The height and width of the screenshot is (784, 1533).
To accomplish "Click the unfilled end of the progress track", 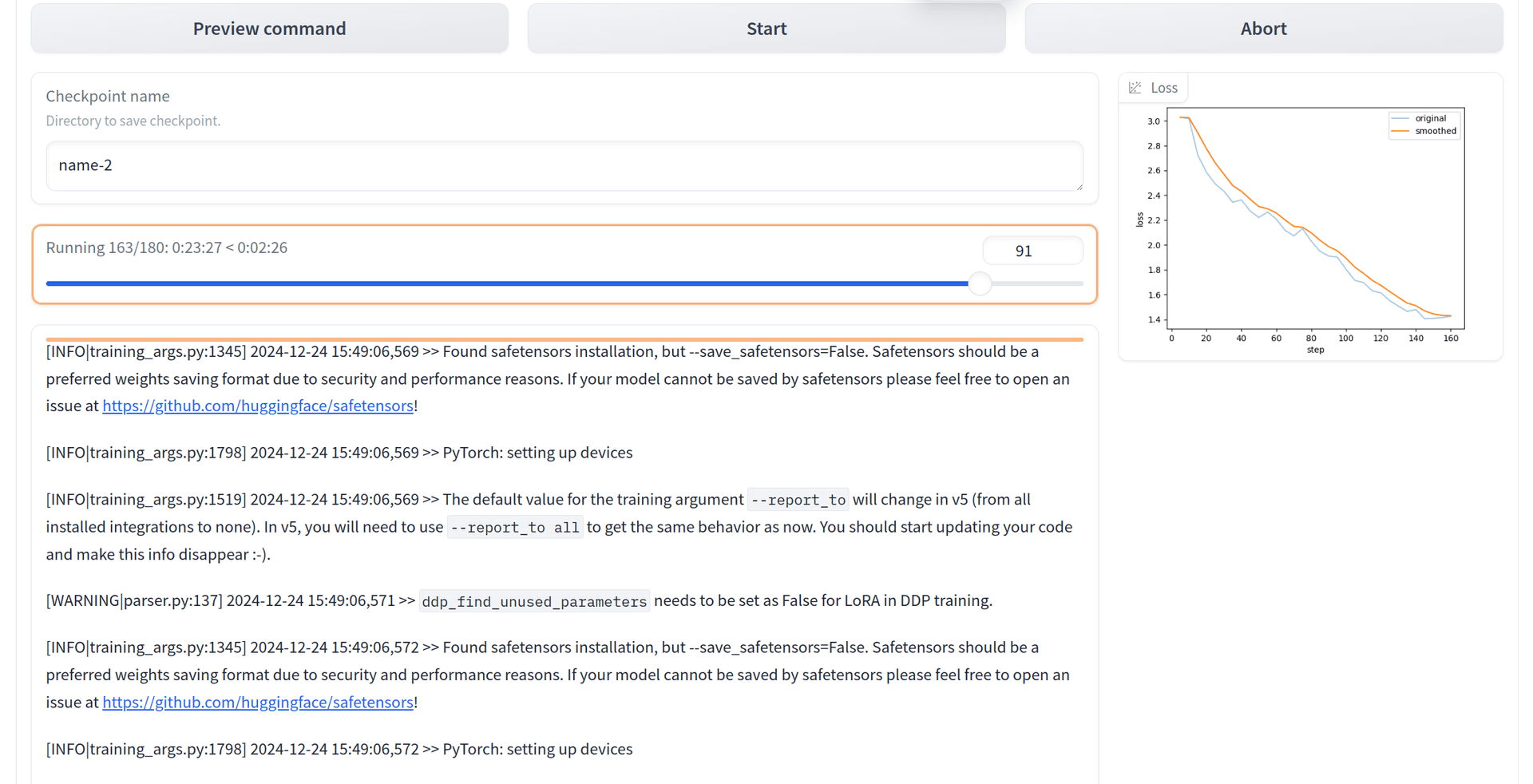I will pos(1037,283).
